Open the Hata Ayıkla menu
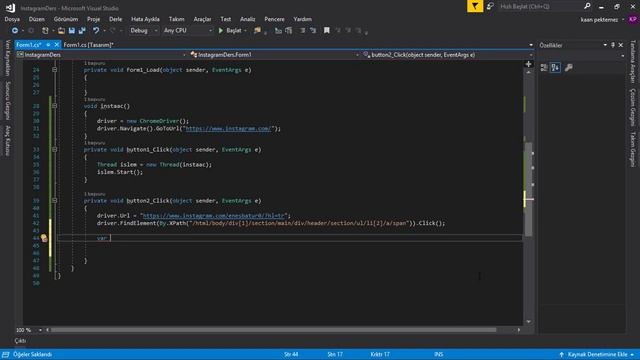This screenshot has width=640, height=360. (145, 19)
